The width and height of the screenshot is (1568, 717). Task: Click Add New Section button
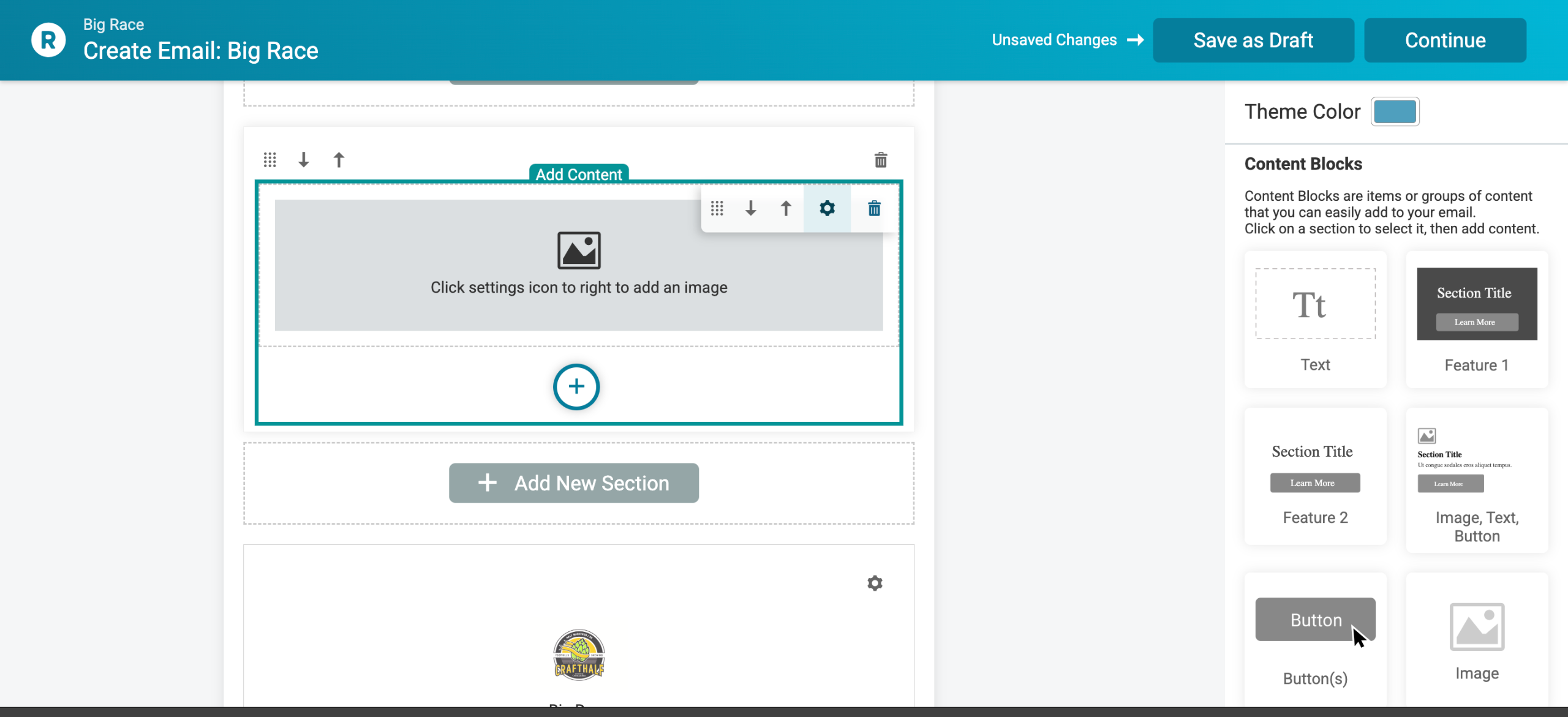pos(574,483)
